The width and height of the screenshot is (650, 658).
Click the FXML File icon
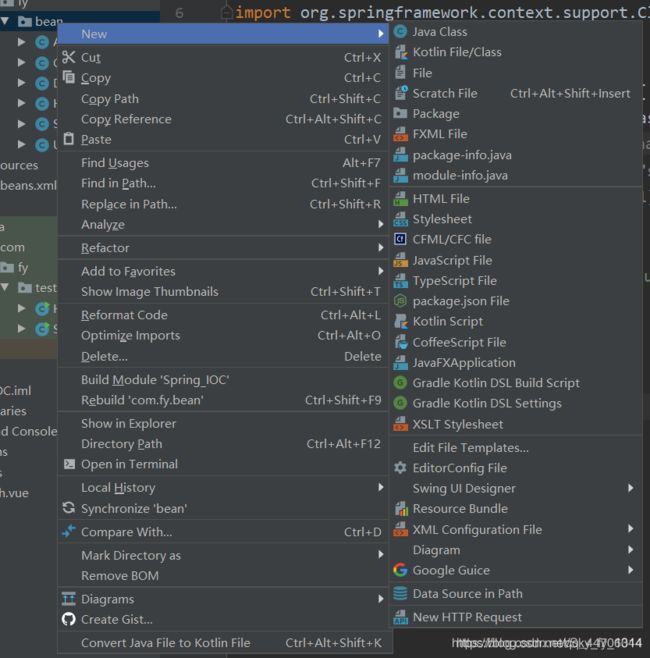401,134
